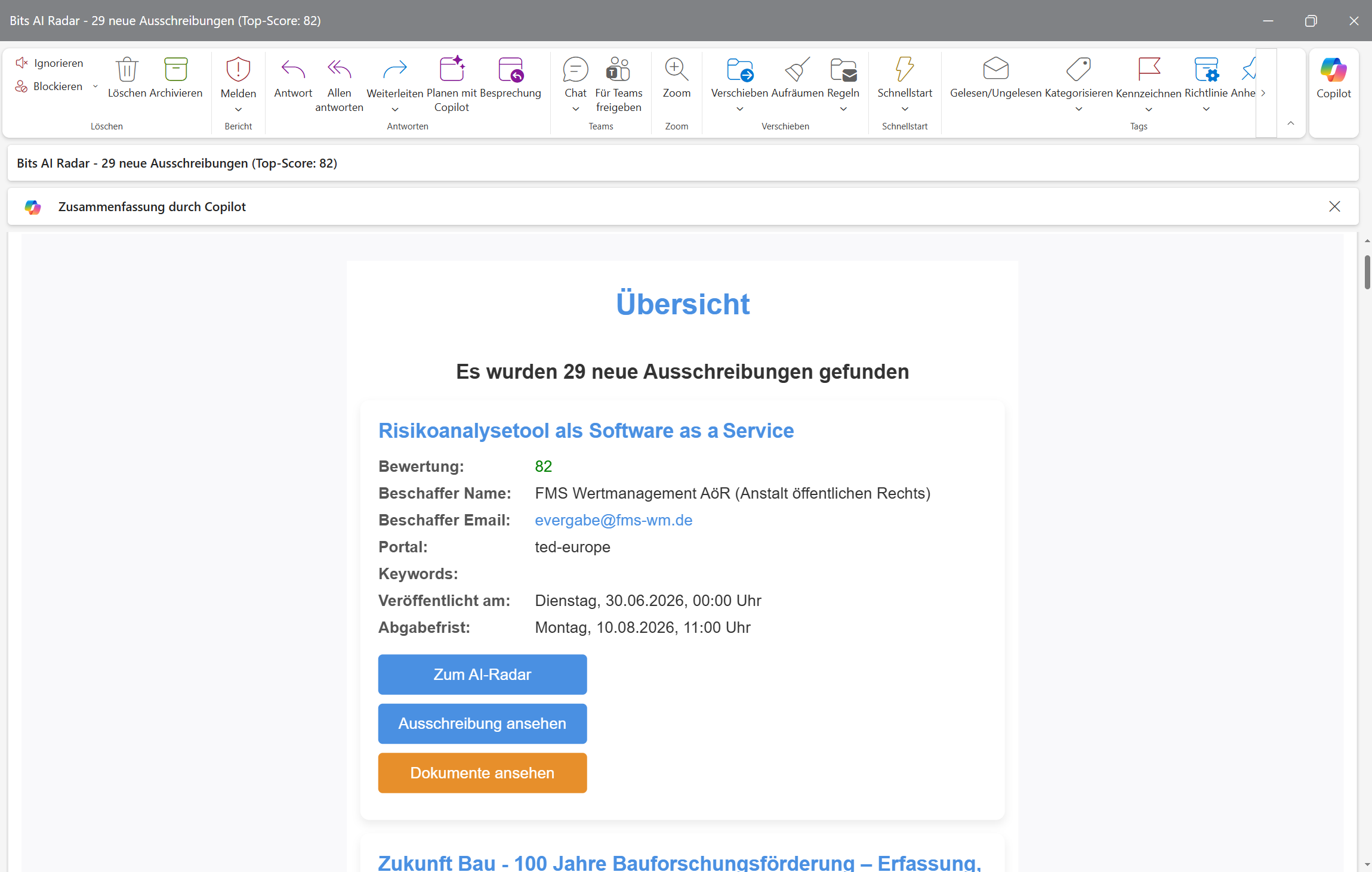Viewport: 1372px width, 872px height.
Task: Restore down the message window
Action: pyautogui.click(x=1311, y=21)
